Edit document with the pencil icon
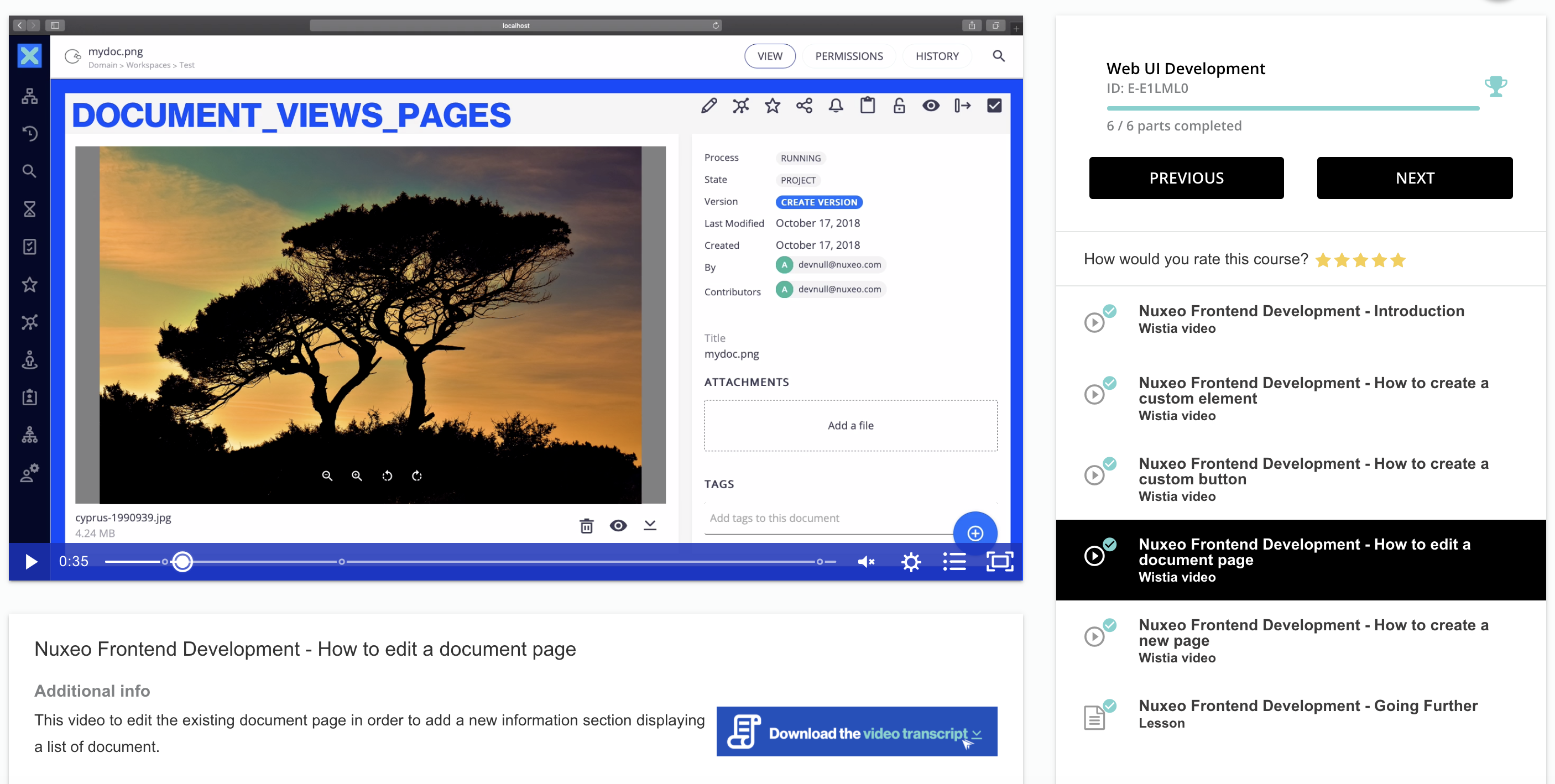The width and height of the screenshot is (1555, 784). click(x=709, y=106)
